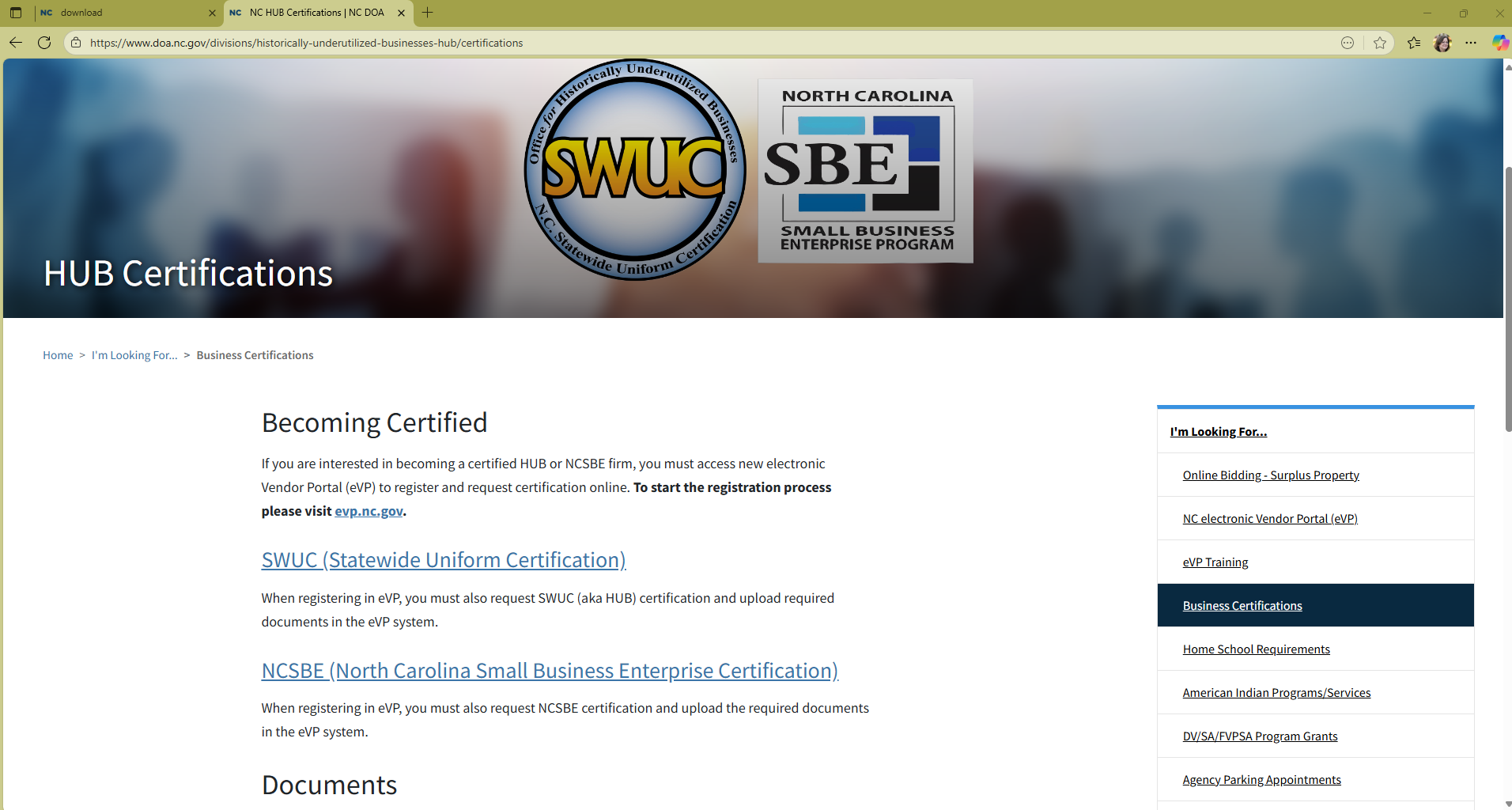Click the site info lock icon
The height and width of the screenshot is (810, 1512).
tap(76, 43)
